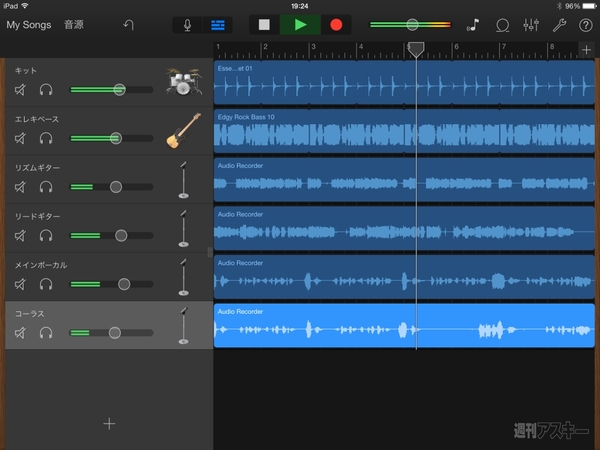Tap the microphone stand icon on コーラス track
This screenshot has height=450, width=600.
click(x=183, y=325)
